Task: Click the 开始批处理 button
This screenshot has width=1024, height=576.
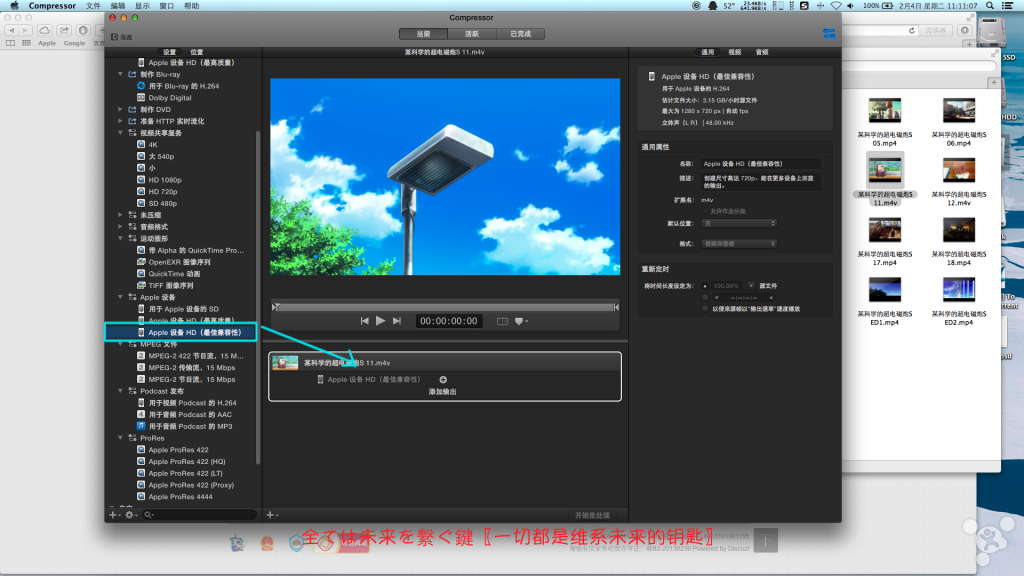Action: 591,514
